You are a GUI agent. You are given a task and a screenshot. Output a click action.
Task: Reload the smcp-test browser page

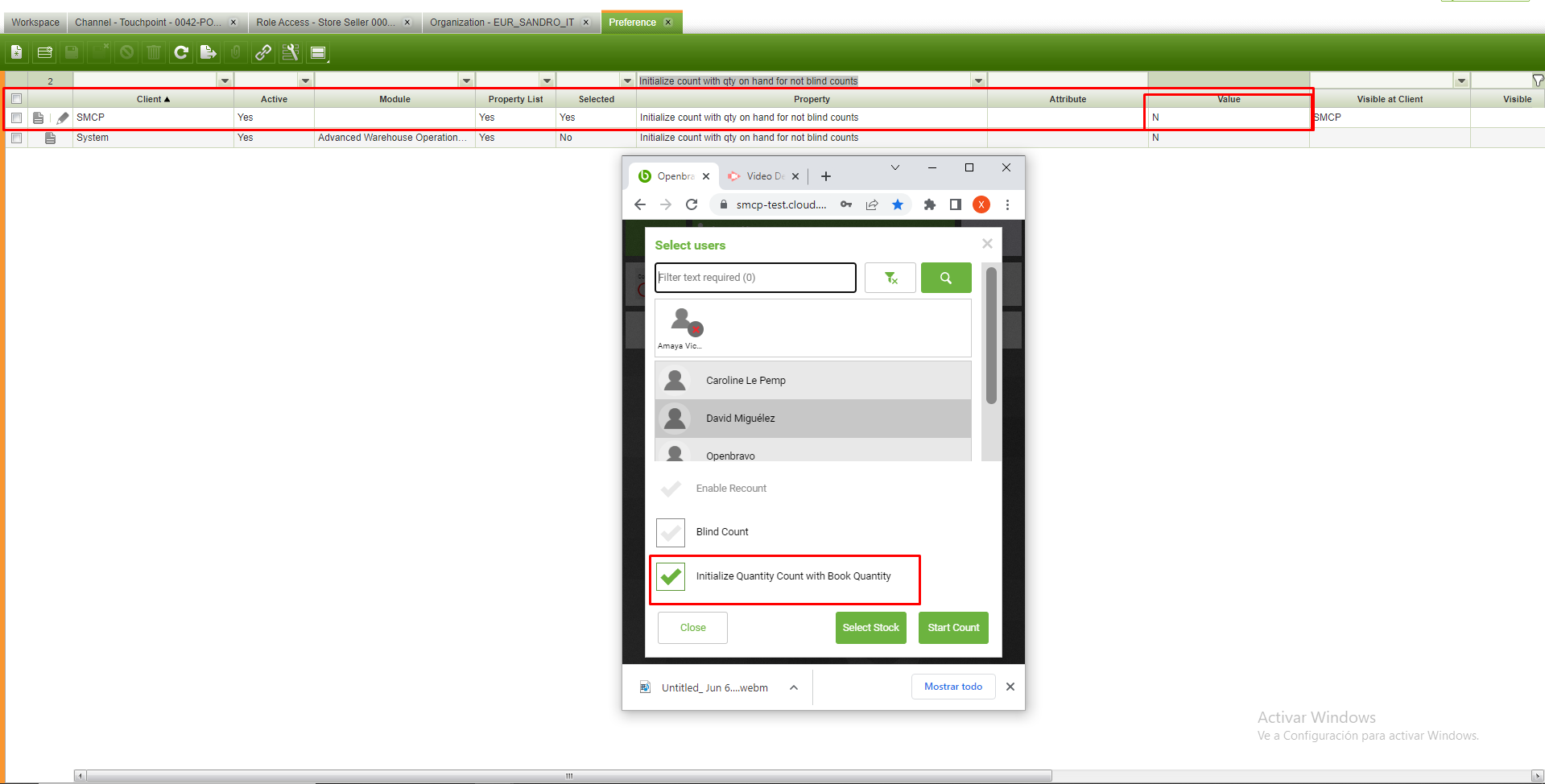coord(692,204)
